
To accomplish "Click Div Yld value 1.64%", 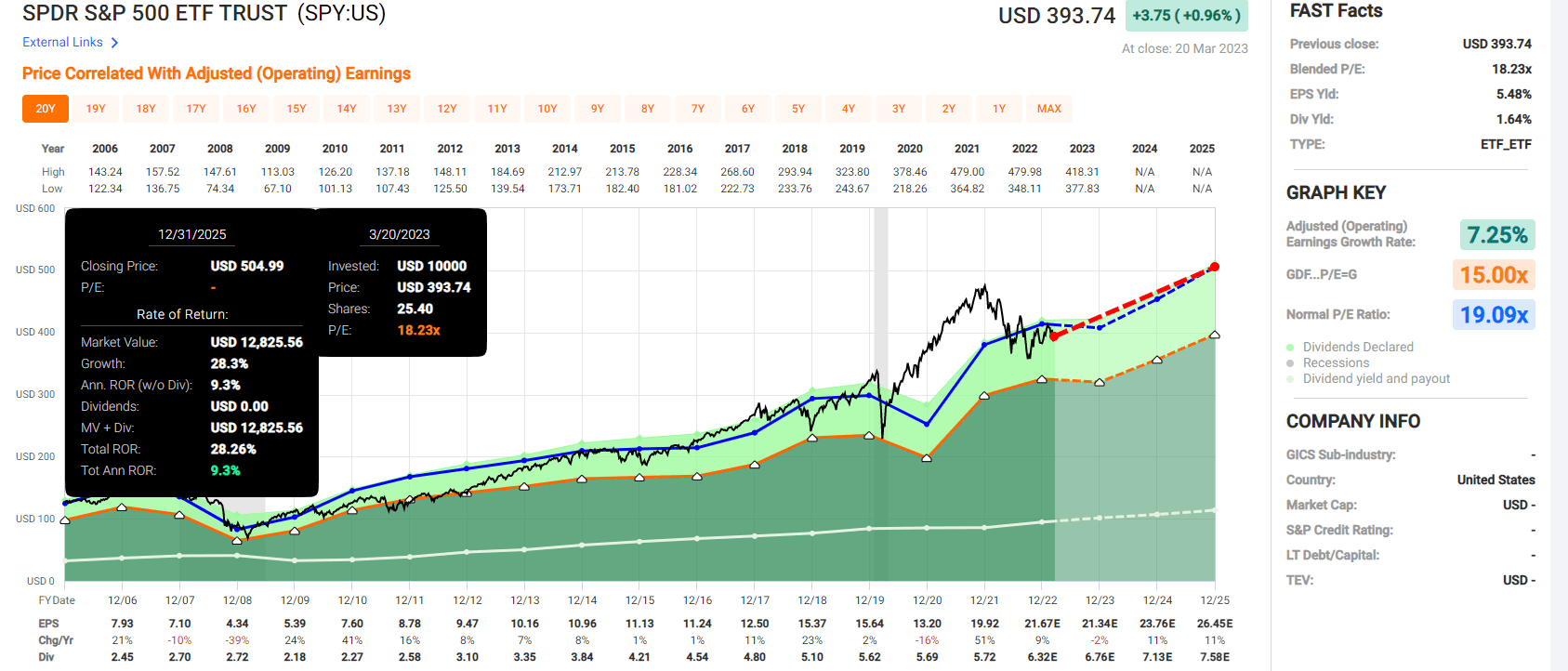I will coord(1514,119).
